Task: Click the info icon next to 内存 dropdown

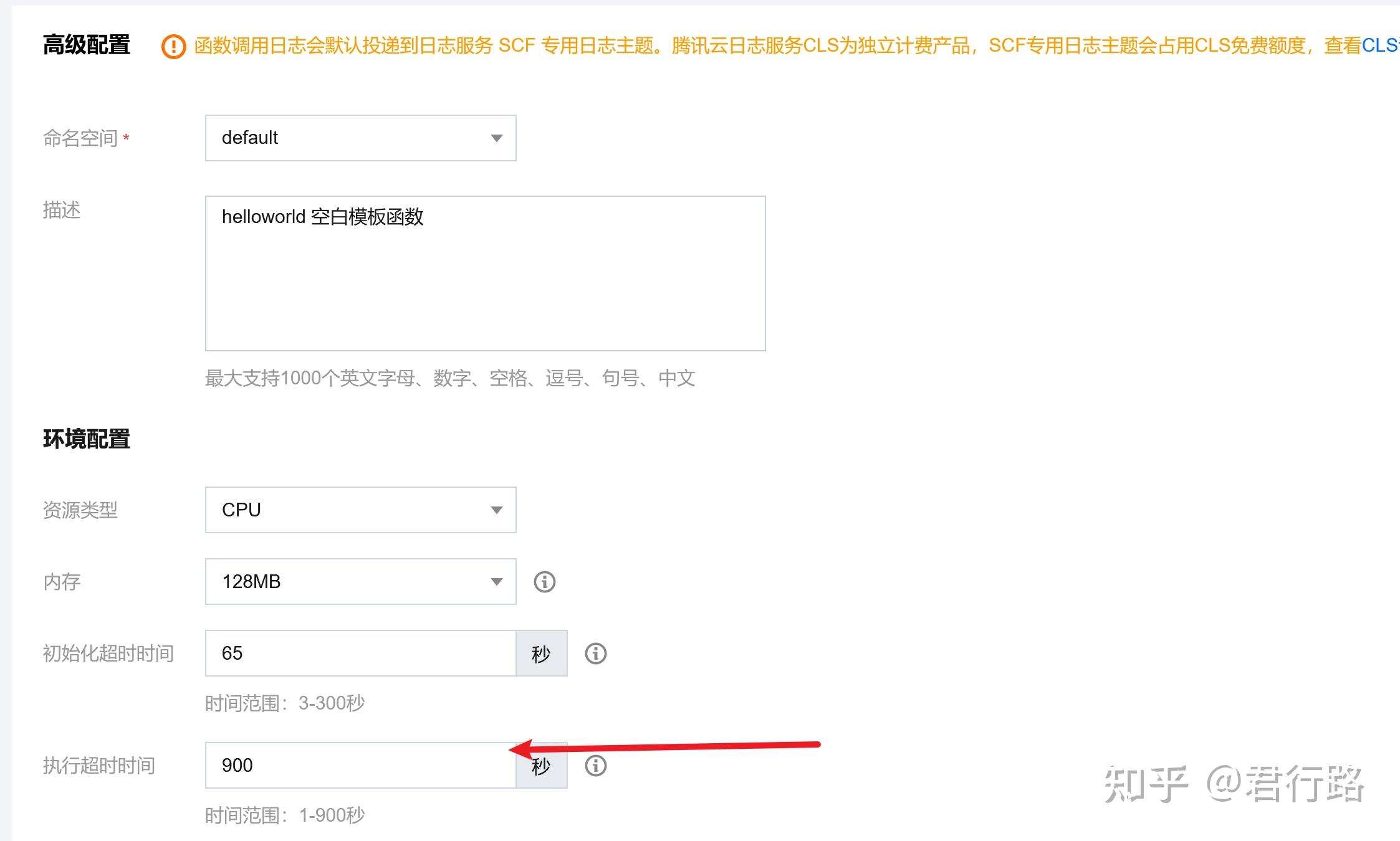Action: [x=544, y=581]
